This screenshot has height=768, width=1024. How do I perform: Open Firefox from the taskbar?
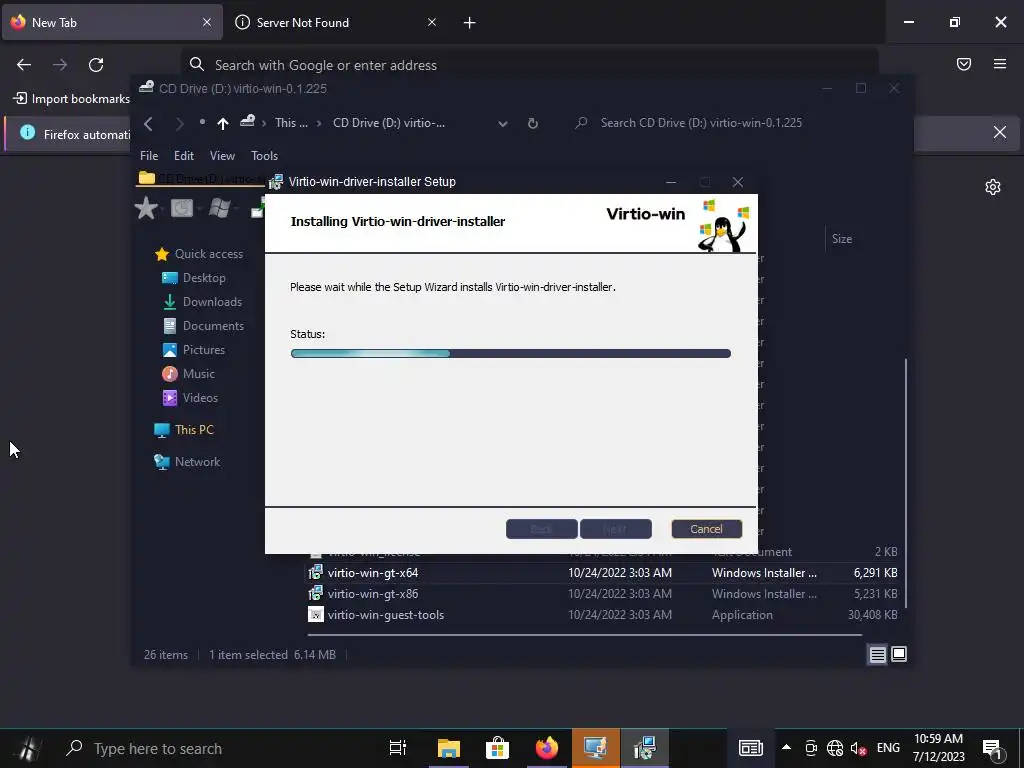[547, 748]
